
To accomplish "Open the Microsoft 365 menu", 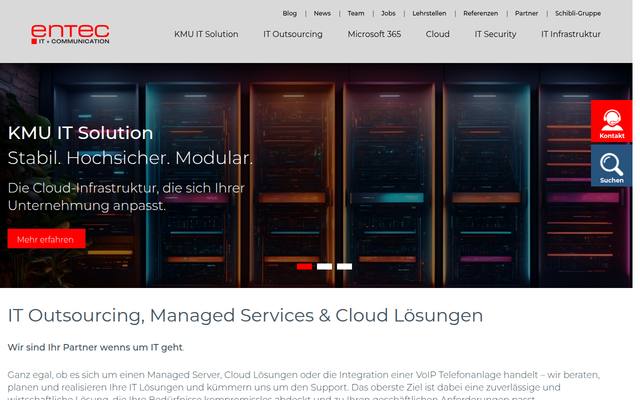I will tap(374, 34).
